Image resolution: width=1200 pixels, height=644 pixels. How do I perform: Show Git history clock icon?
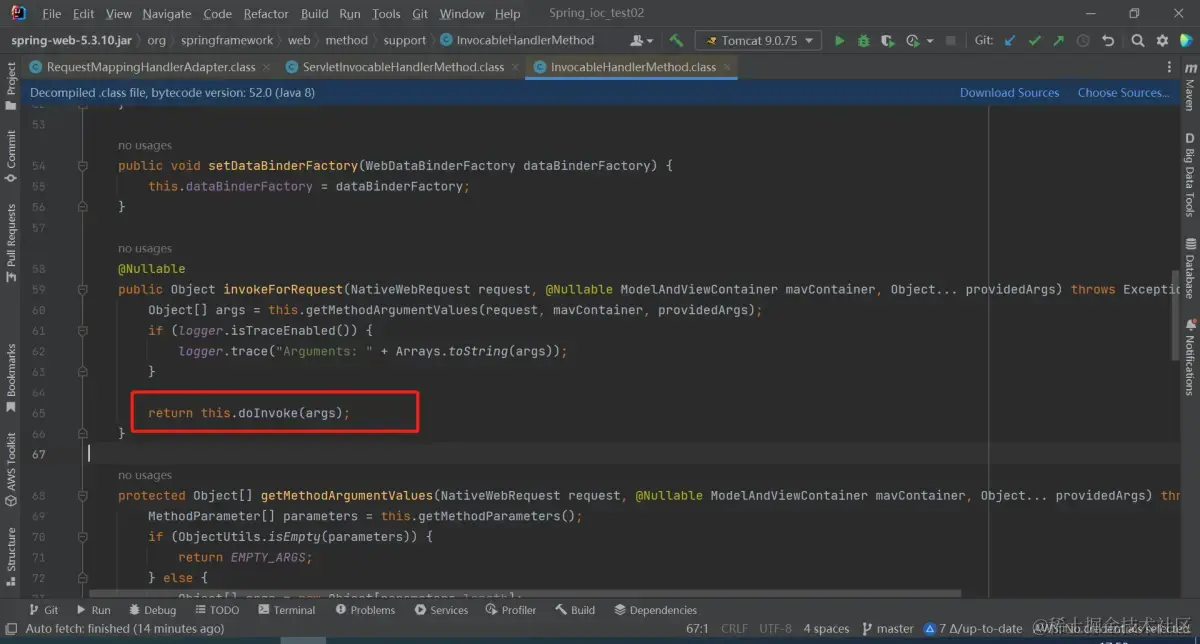(1083, 40)
